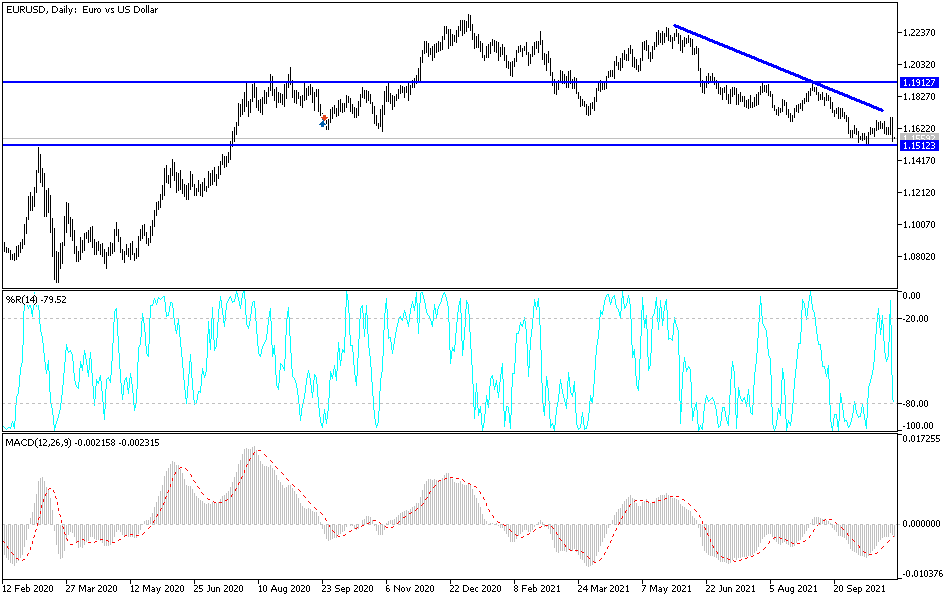Select the descending blue trendline

(780, 65)
